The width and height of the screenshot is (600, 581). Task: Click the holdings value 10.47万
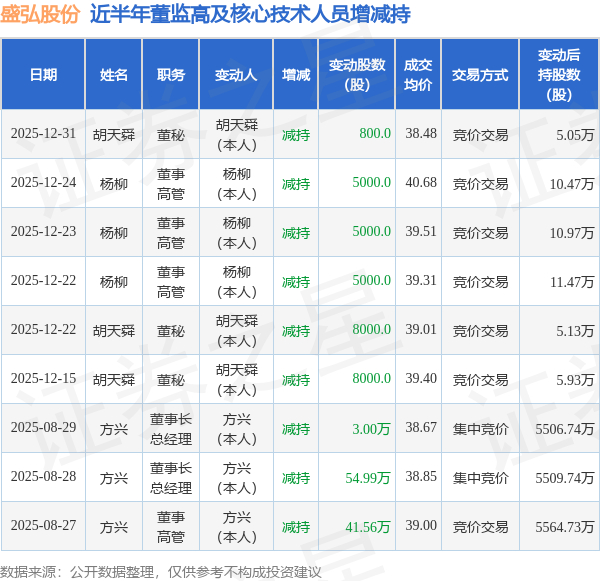point(572,184)
